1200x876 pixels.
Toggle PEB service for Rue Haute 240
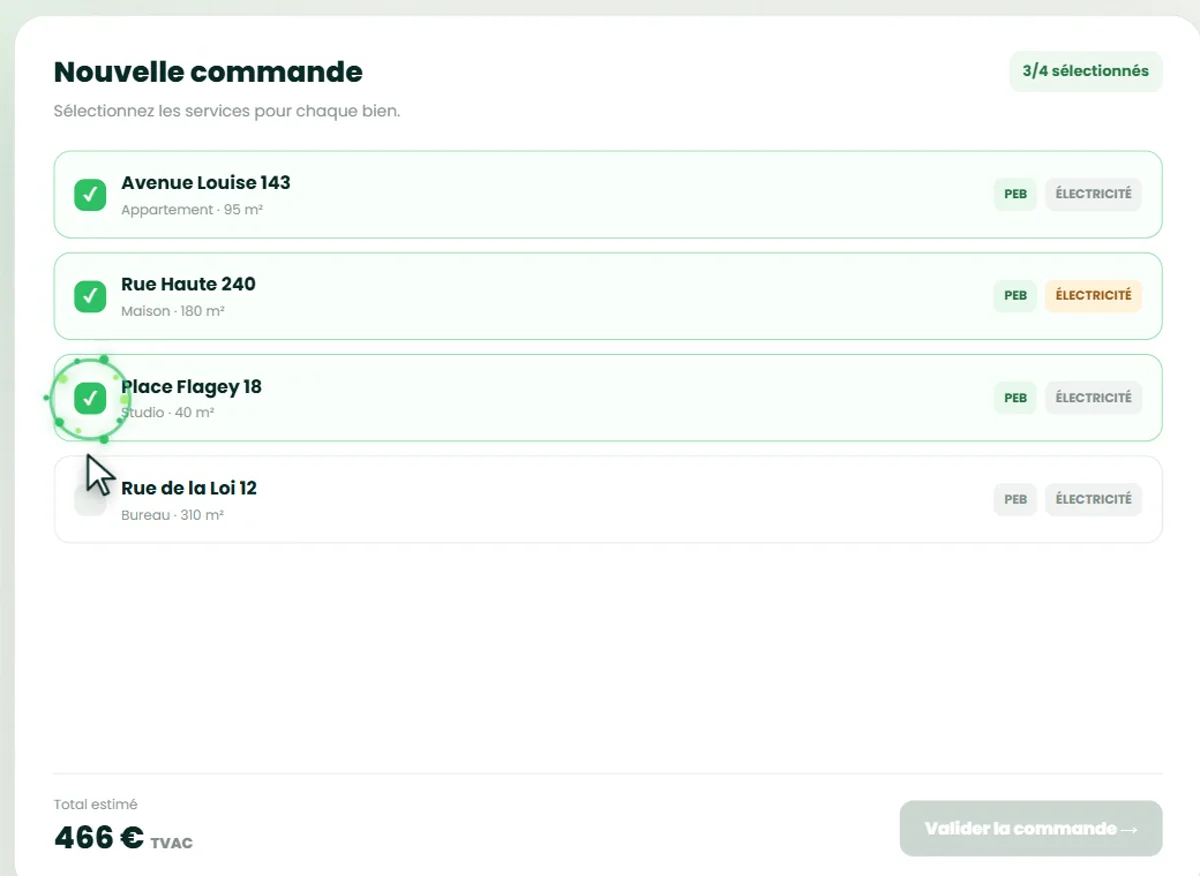tap(1015, 296)
